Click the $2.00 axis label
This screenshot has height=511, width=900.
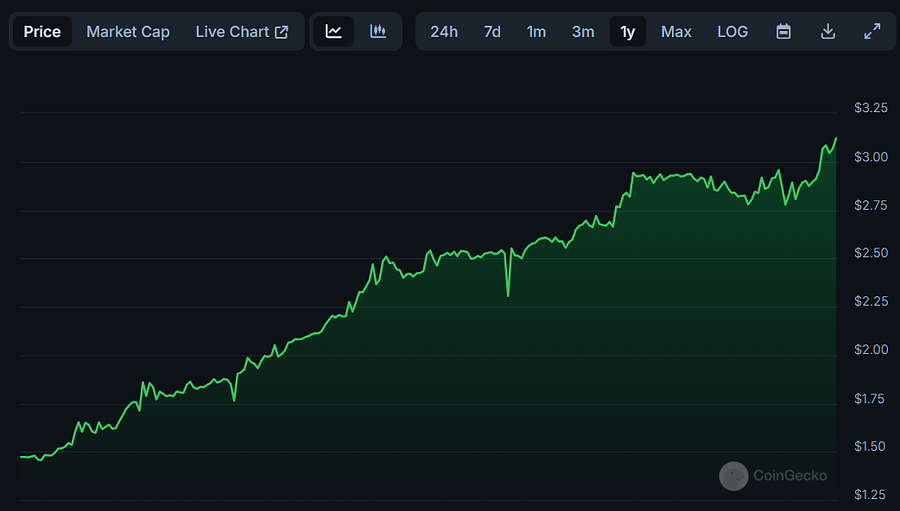pyautogui.click(x=871, y=350)
